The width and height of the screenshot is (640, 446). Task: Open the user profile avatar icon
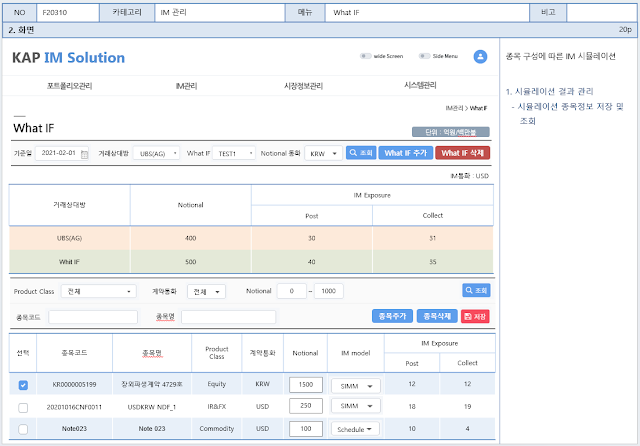tap(480, 56)
